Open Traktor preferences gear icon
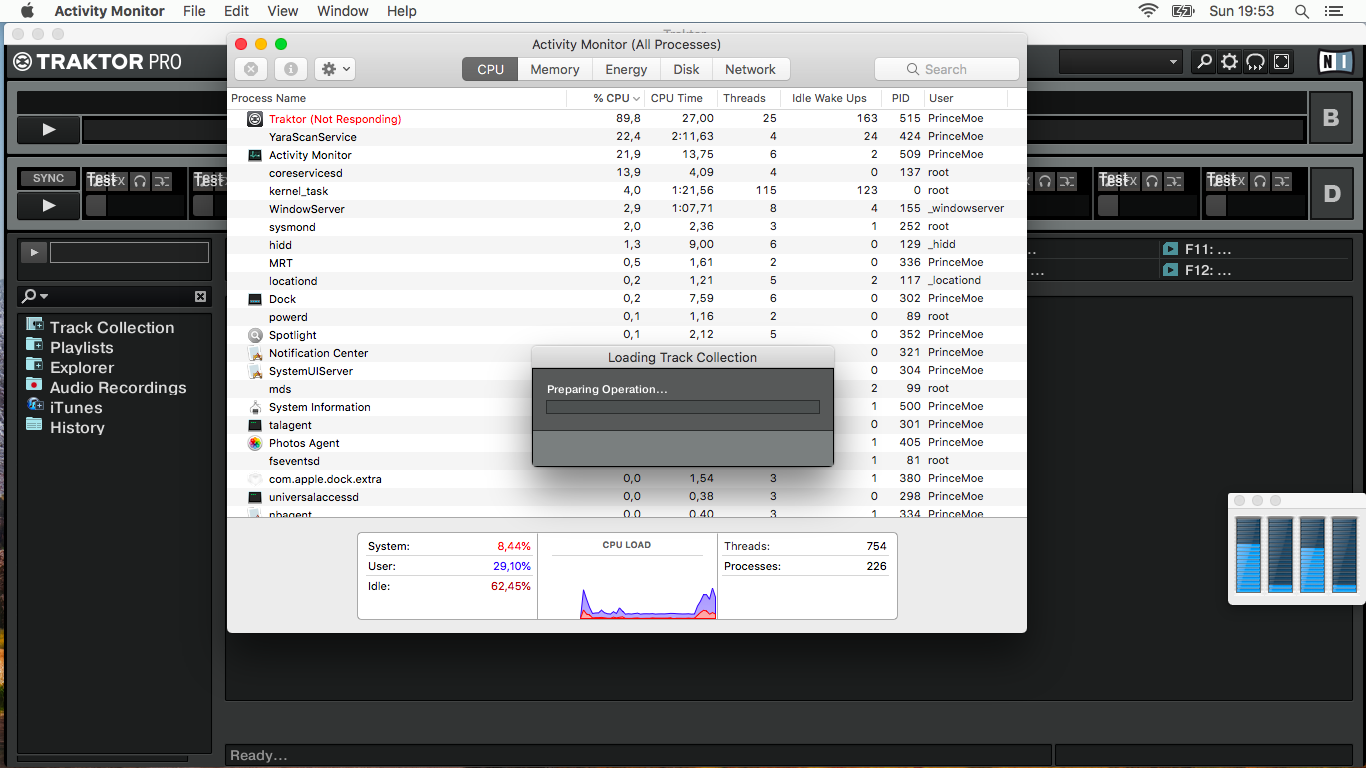Viewport: 1366px width, 768px height. tap(1230, 61)
